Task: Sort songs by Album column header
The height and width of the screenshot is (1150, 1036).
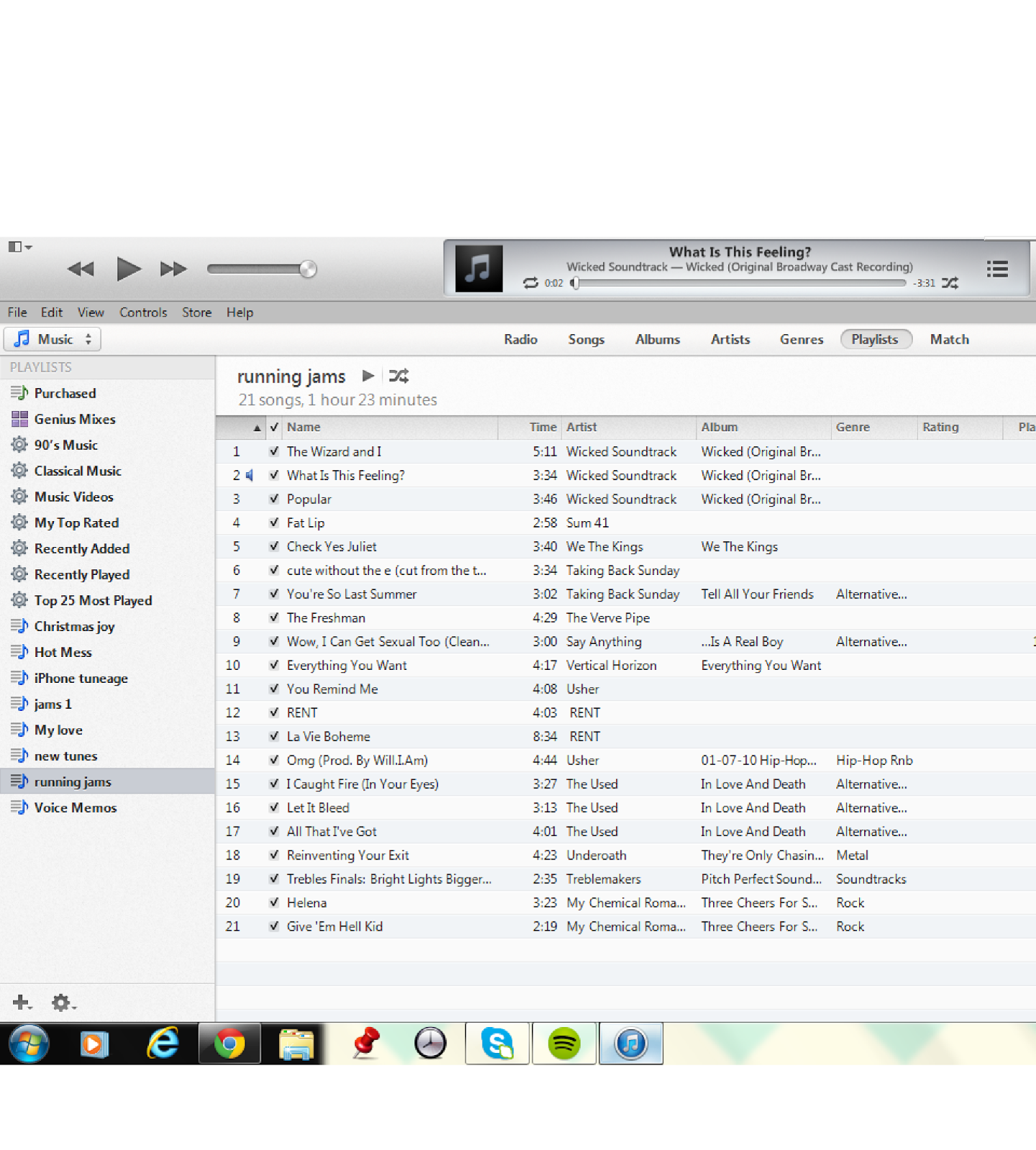Action: (x=764, y=427)
